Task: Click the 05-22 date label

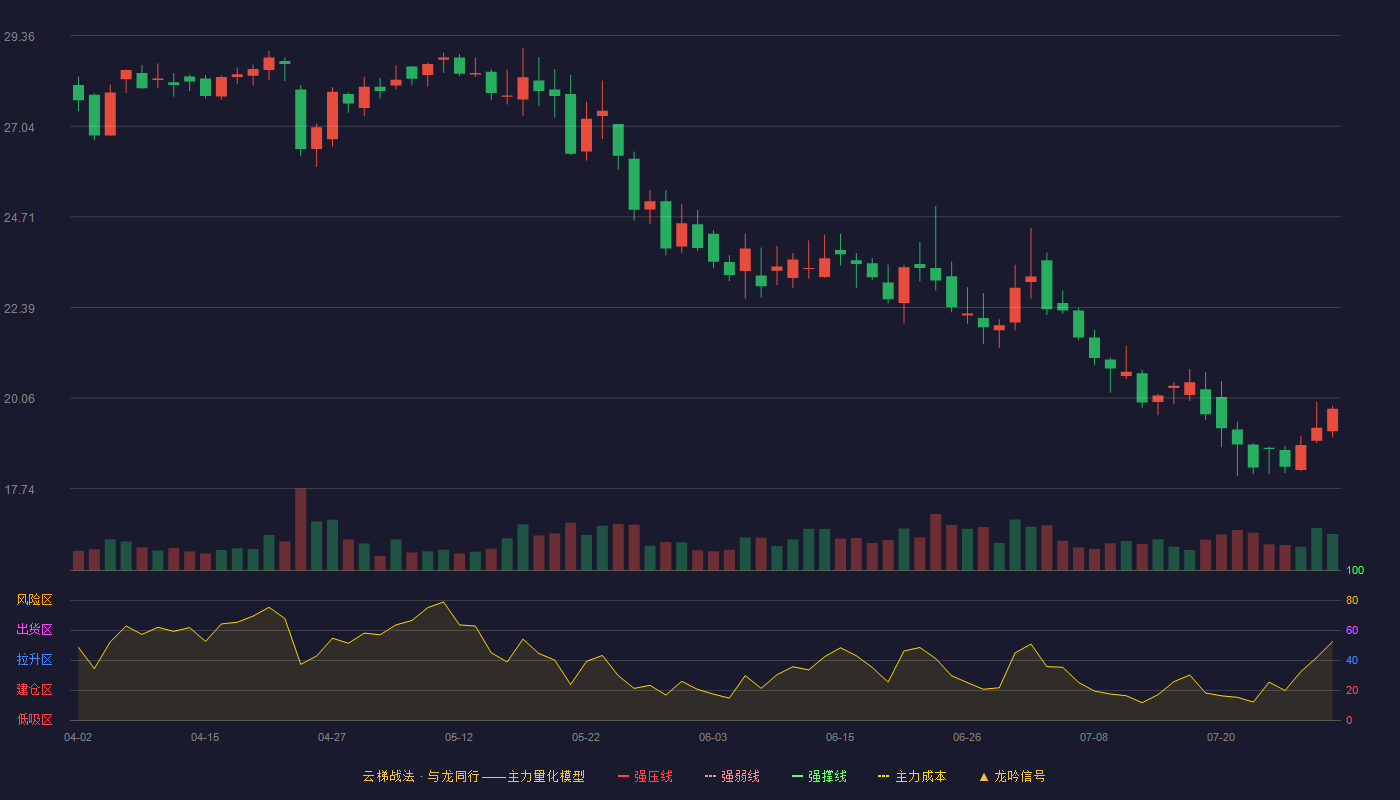Action: coord(586,737)
